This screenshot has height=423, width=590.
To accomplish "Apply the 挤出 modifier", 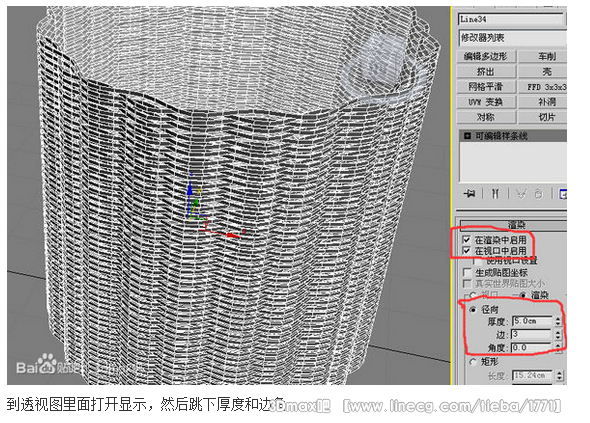I will tap(486, 72).
